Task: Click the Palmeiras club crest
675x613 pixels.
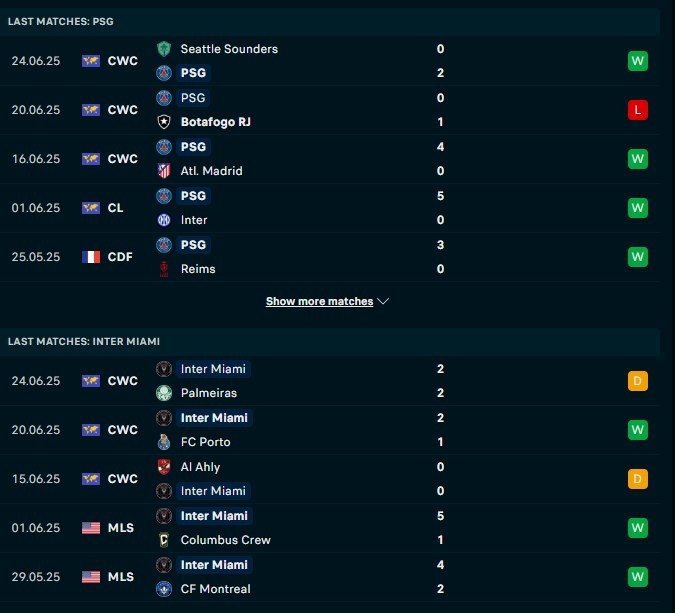Action: tap(164, 393)
